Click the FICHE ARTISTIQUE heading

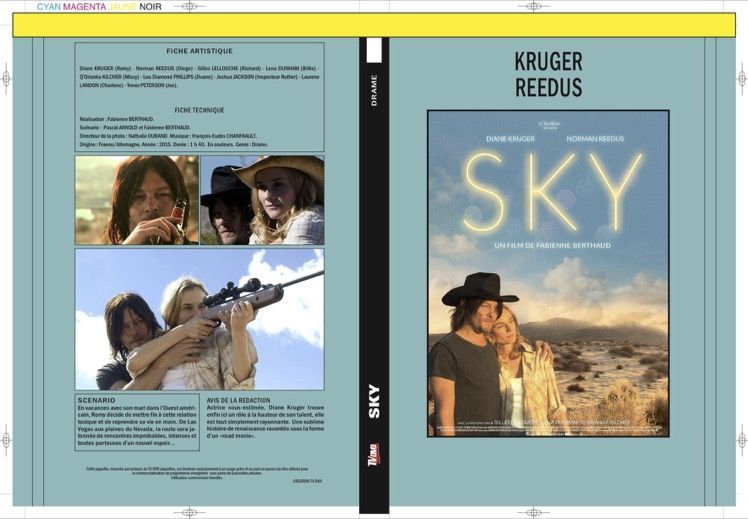tap(199, 51)
